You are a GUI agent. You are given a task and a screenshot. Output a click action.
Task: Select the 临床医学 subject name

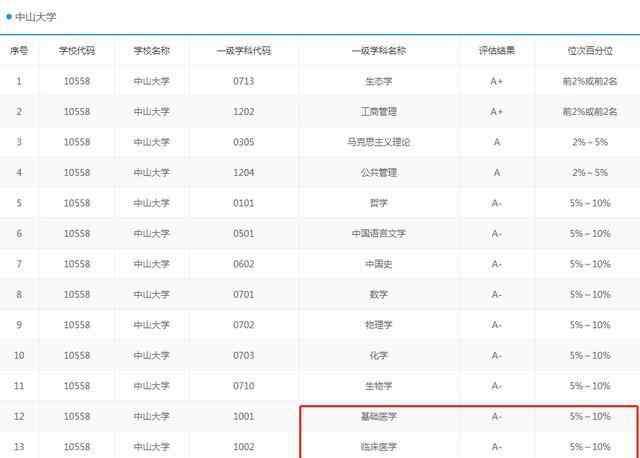379,447
